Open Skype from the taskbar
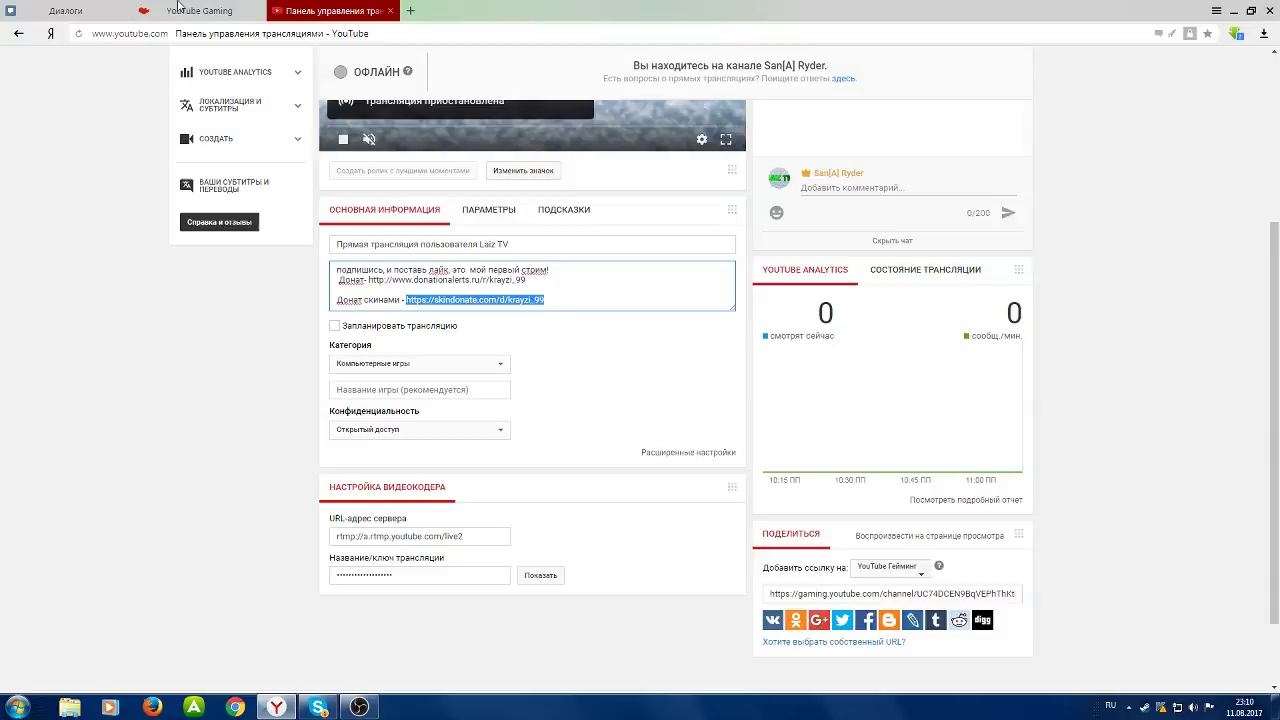The width and height of the screenshot is (1280, 720). [x=319, y=707]
